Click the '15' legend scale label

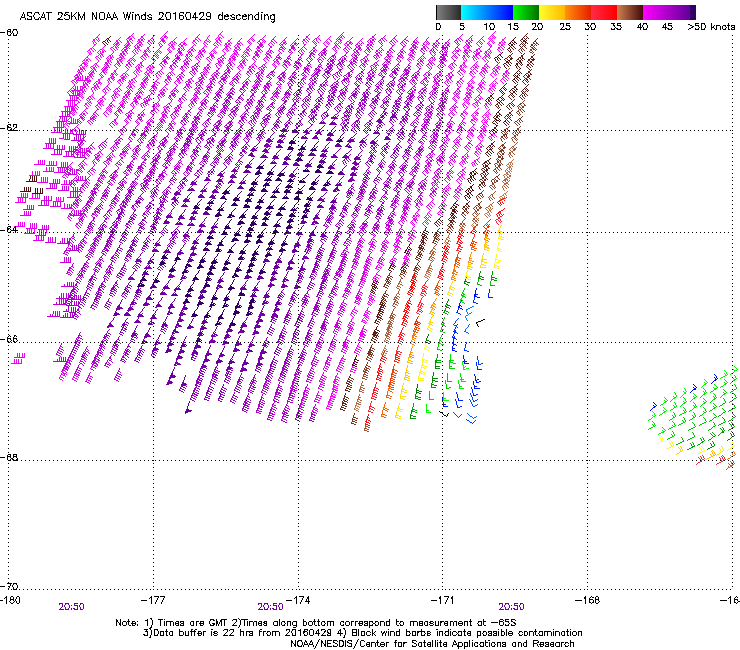point(513,27)
